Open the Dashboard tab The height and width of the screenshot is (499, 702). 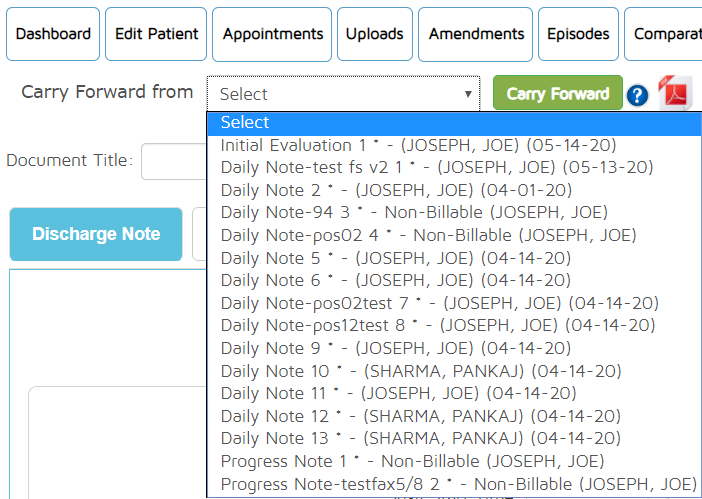(53, 34)
